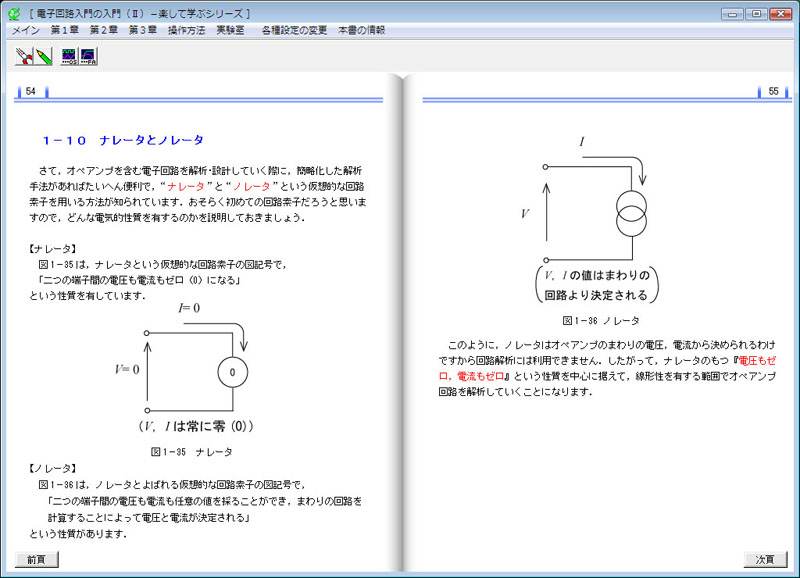This screenshot has width=800, height=578.
Task: Go to the previous page with 前頁
Action: point(36,559)
